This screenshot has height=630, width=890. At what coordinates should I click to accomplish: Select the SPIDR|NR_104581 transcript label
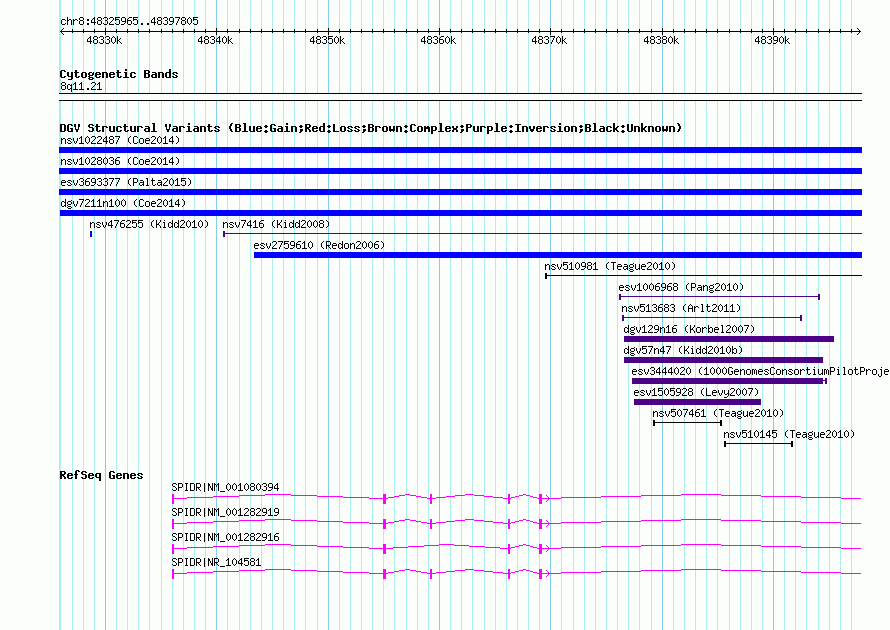(216, 562)
